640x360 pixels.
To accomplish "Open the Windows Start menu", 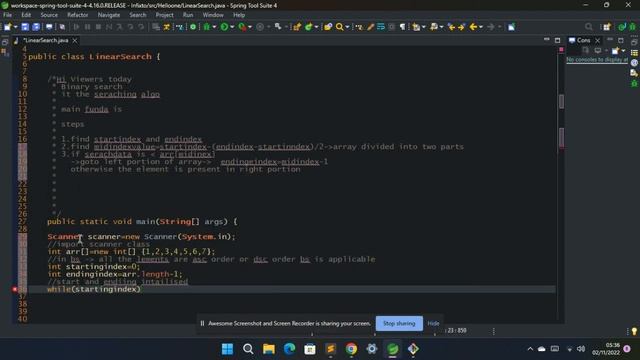I will 227,349.
